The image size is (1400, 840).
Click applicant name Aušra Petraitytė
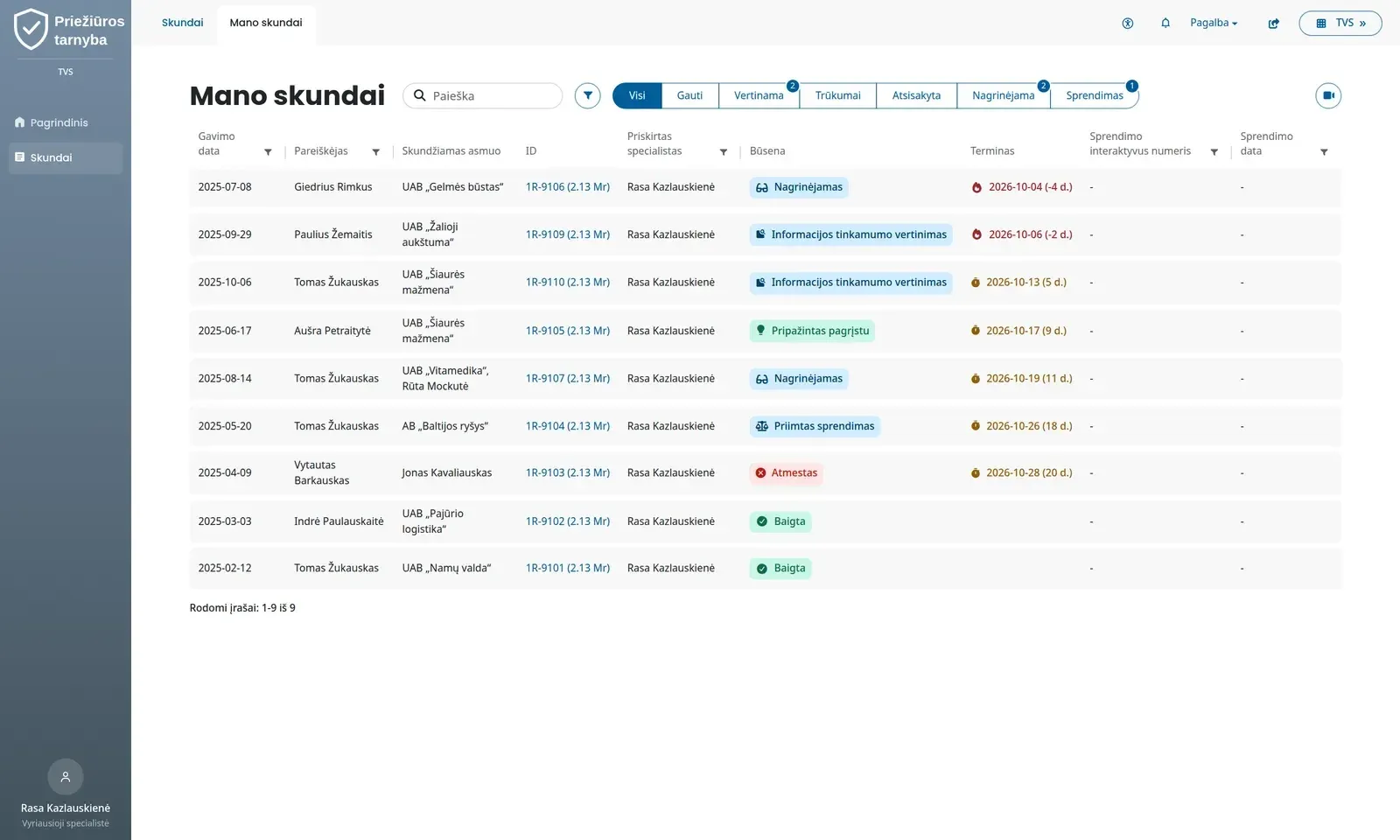(x=332, y=331)
